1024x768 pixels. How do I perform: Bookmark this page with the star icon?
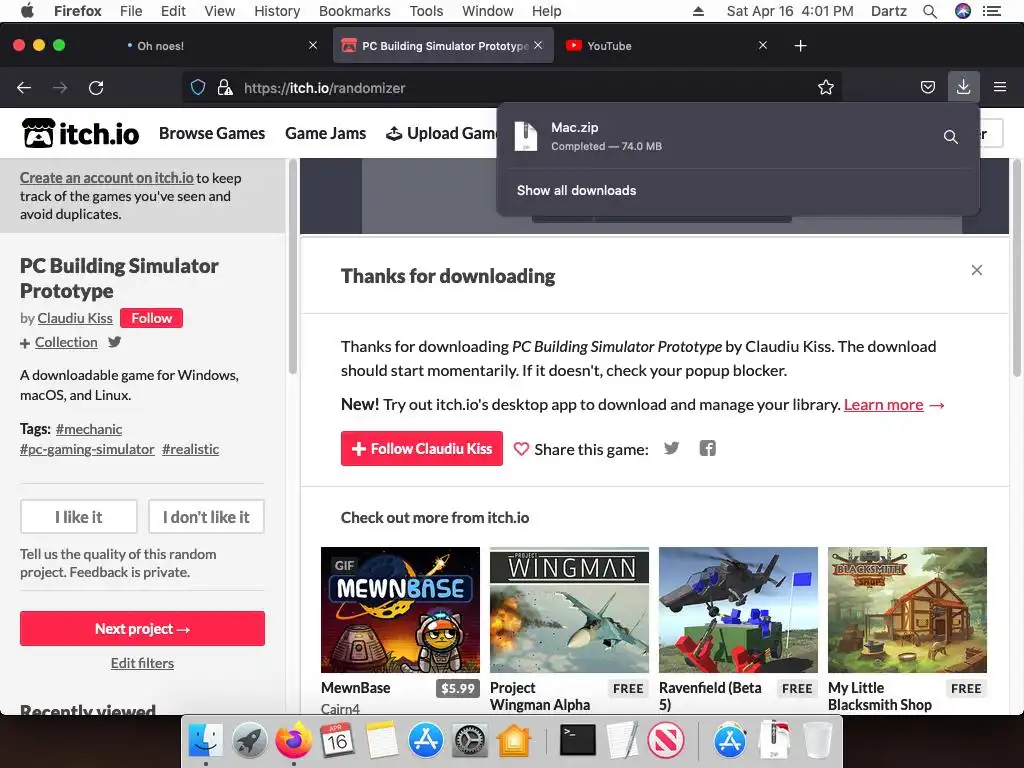point(825,88)
